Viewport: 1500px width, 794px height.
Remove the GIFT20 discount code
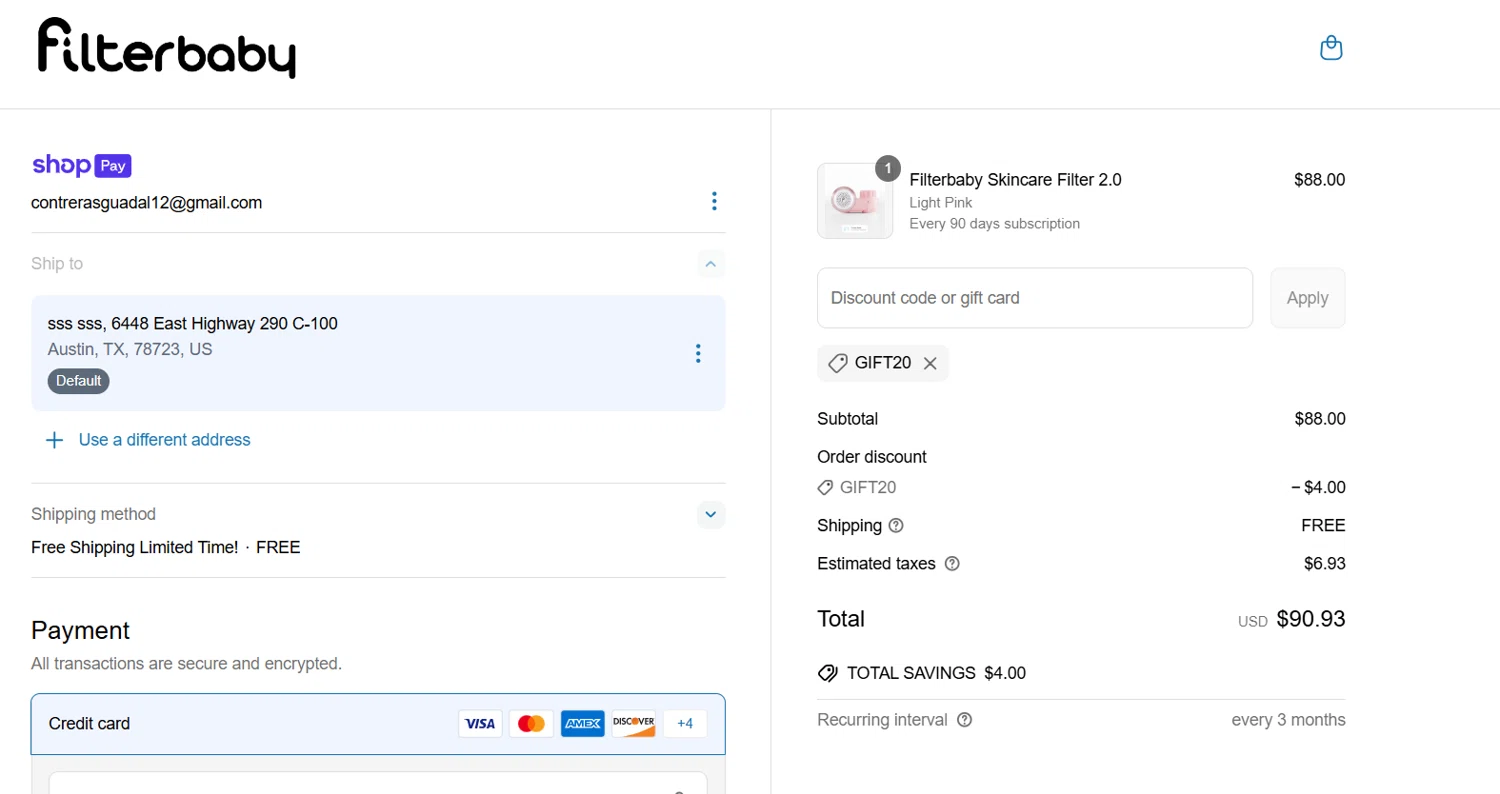point(930,363)
